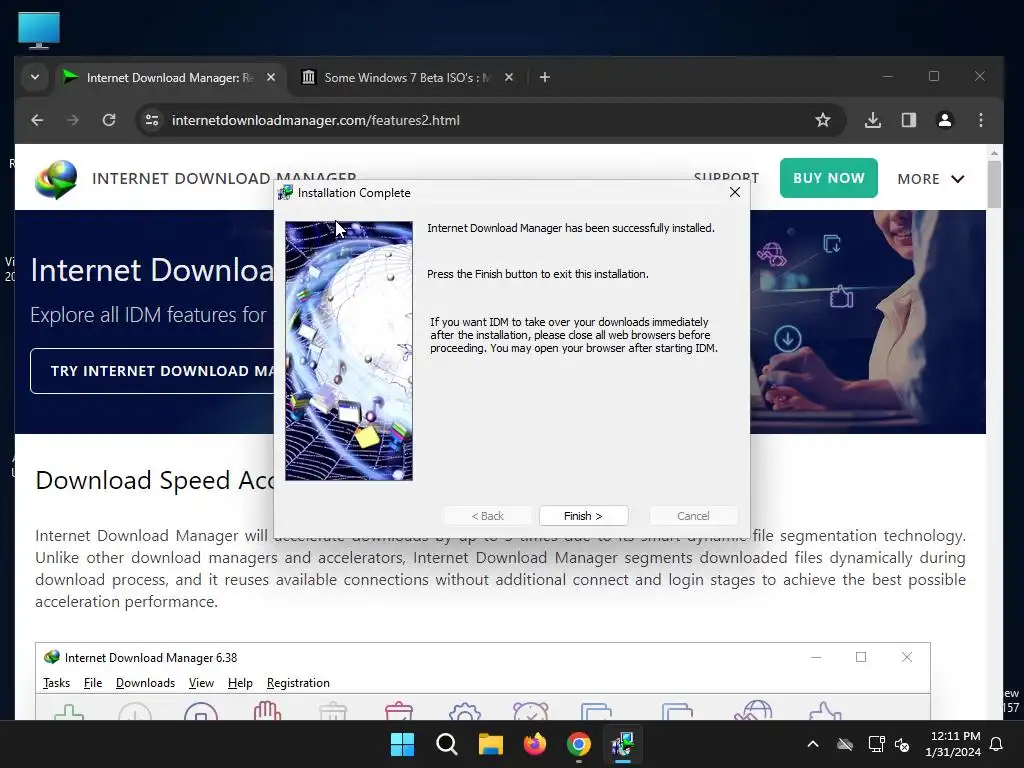The image size is (1024, 768).
Task: Click desktop monitor icon at top left
Action: (39, 31)
